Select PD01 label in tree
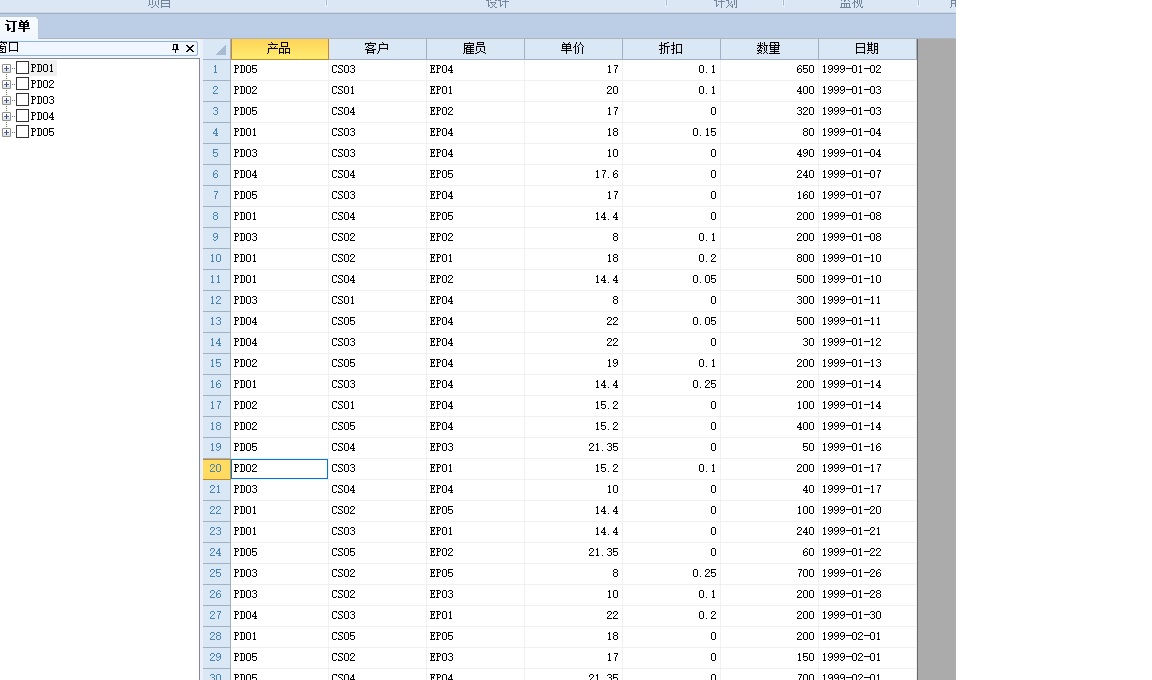Screen dimensions: 1152x680 click(x=43, y=68)
